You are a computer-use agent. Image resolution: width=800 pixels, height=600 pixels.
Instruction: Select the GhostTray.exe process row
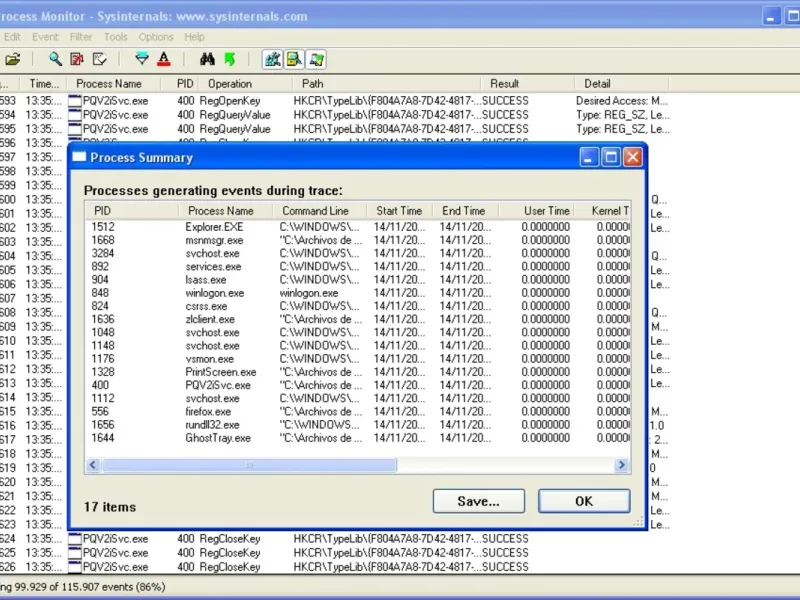[358, 438]
